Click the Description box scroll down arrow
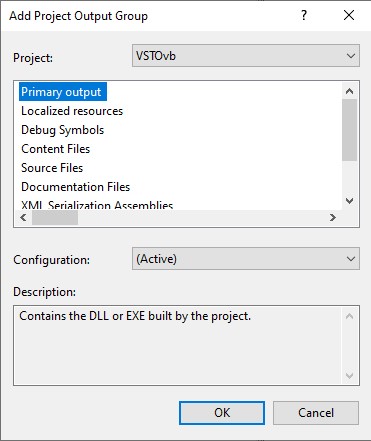371x441 pixels. [349, 376]
